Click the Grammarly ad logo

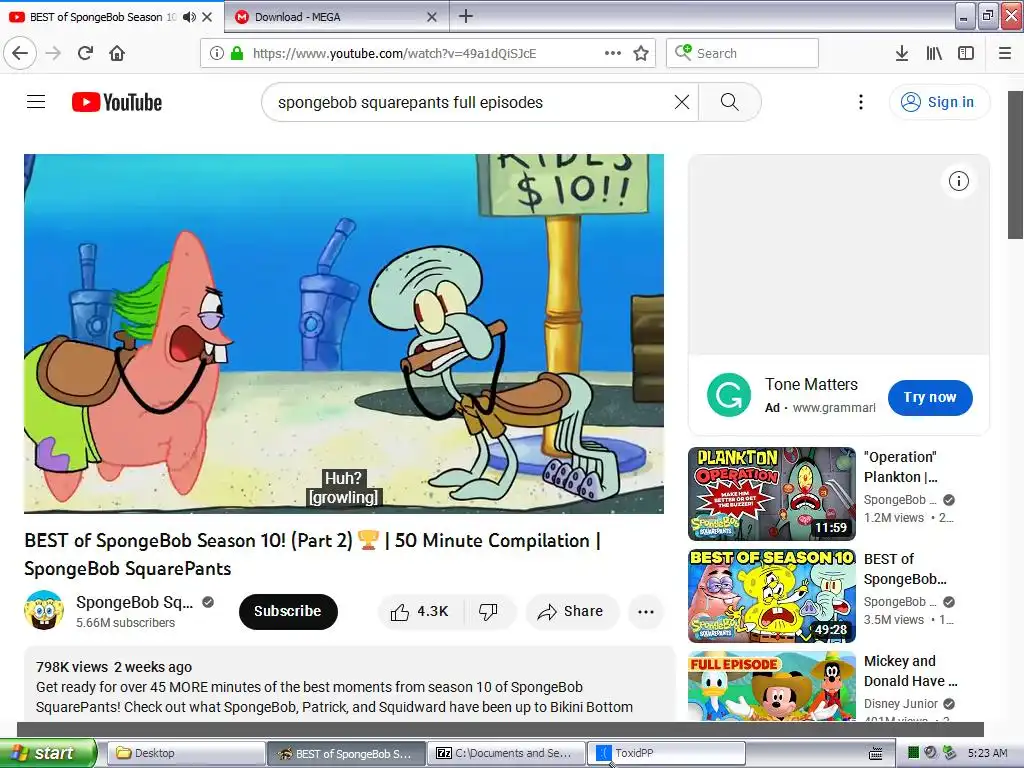729,394
